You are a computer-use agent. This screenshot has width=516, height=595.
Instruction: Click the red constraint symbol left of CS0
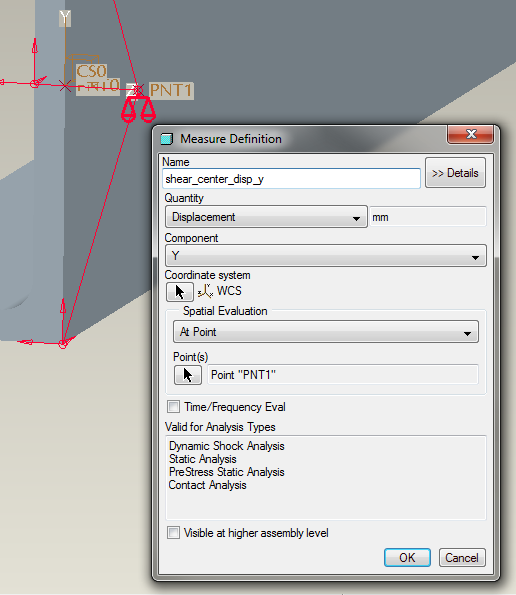pyautogui.click(x=35, y=83)
